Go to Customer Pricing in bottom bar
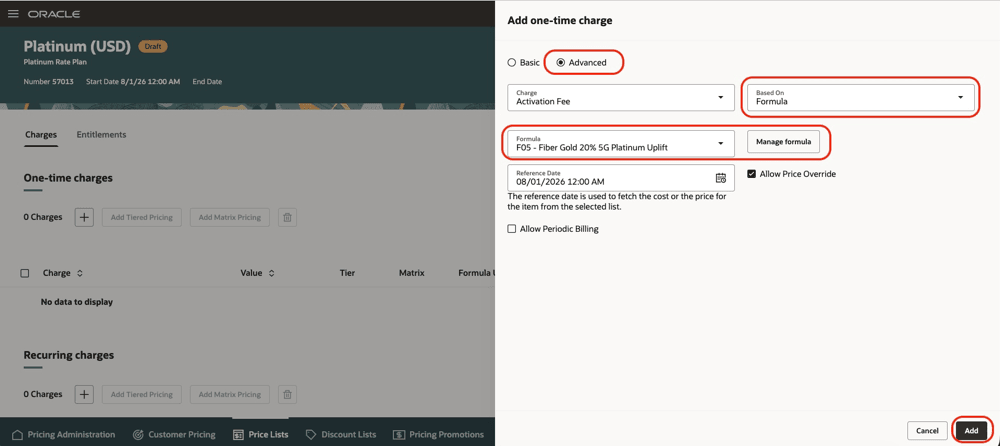1000x446 pixels. 173,435
